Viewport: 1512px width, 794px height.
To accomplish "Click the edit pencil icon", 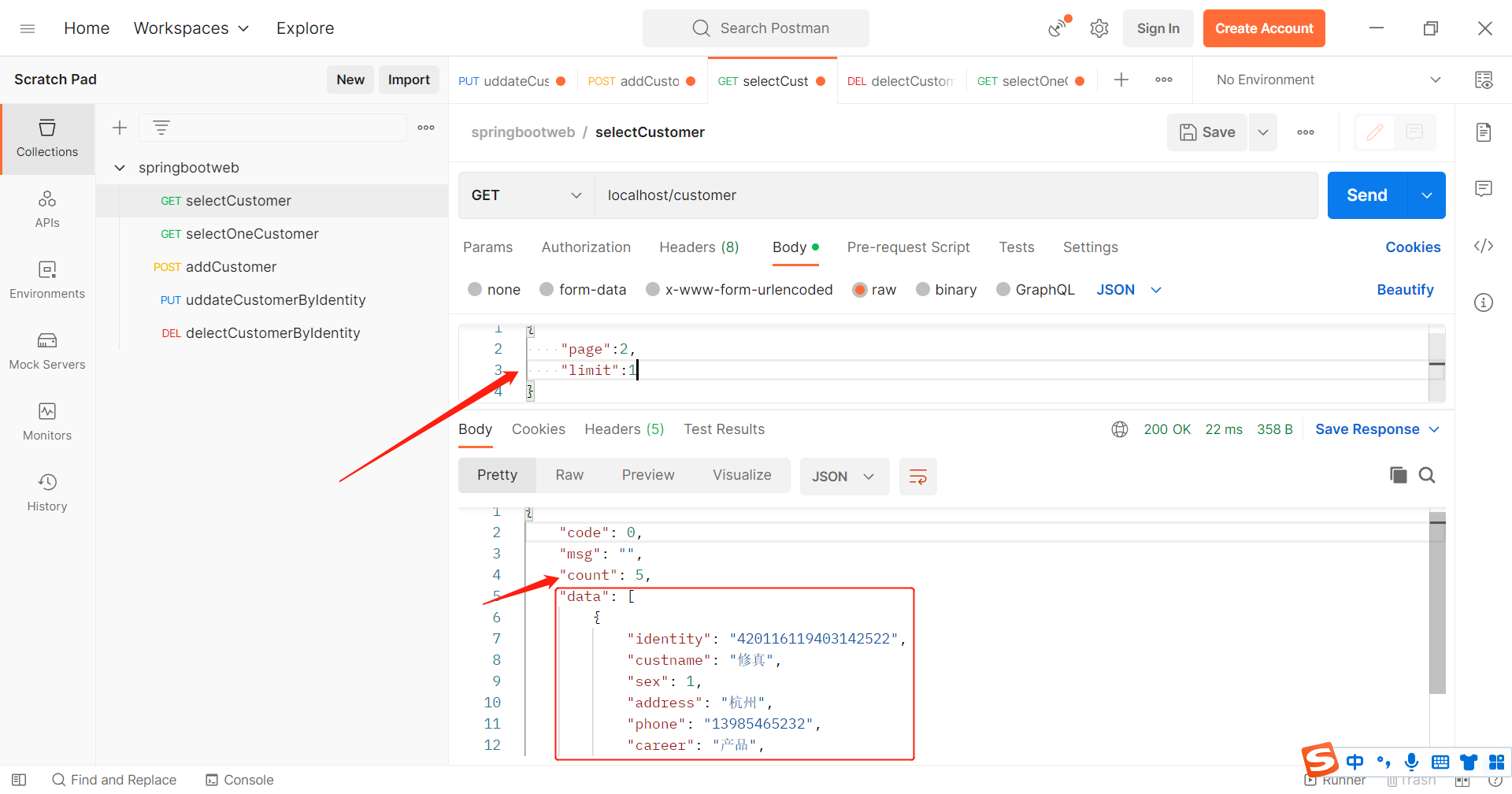I will click(x=1375, y=132).
